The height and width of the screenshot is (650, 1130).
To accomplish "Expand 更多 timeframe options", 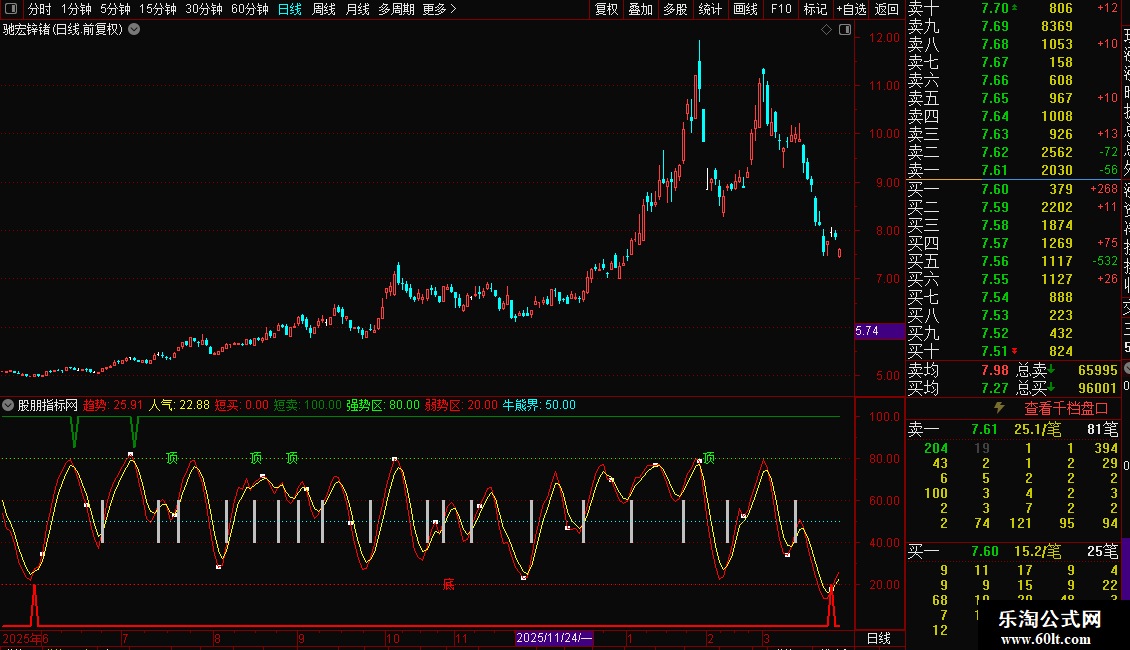I will click(x=439, y=9).
